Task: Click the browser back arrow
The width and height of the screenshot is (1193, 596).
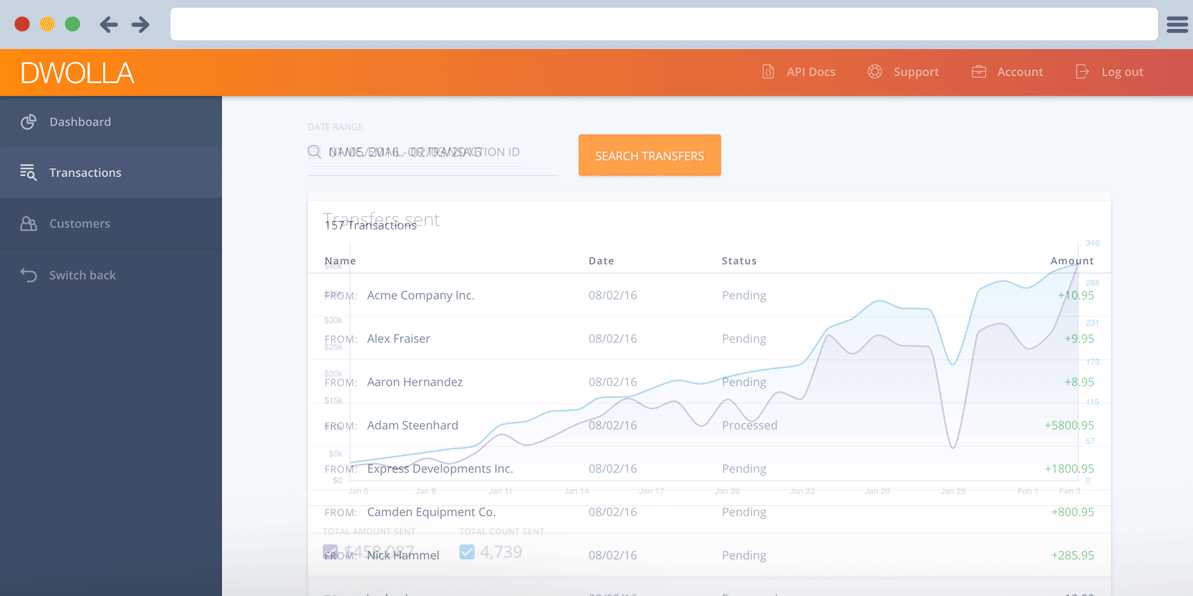Action: click(109, 24)
